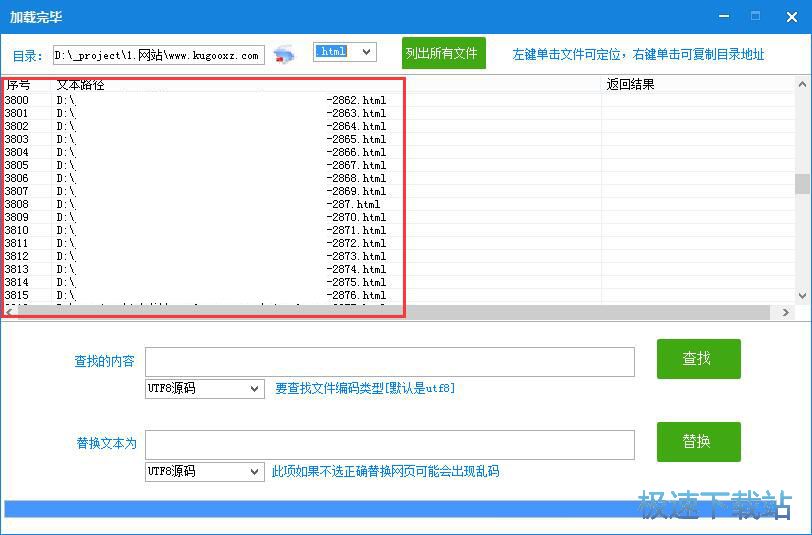Viewport: 812px width, 535px height.
Task: Click the vertical scrollbar down arrow in file list
Action: [x=802, y=295]
